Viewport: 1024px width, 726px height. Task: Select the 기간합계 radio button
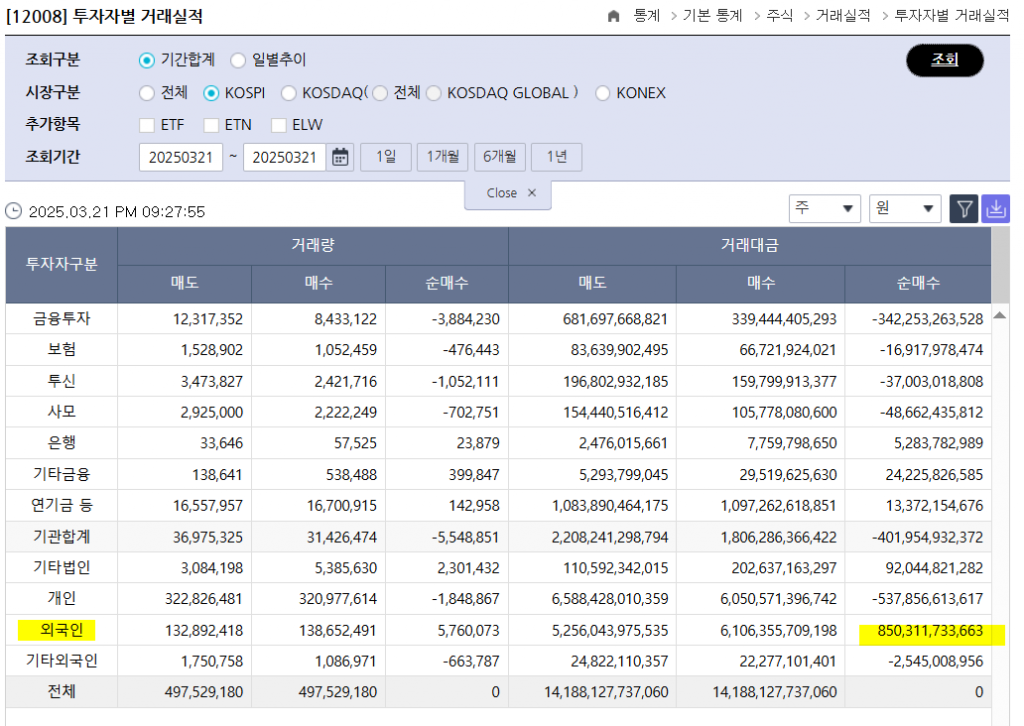pyautogui.click(x=147, y=60)
